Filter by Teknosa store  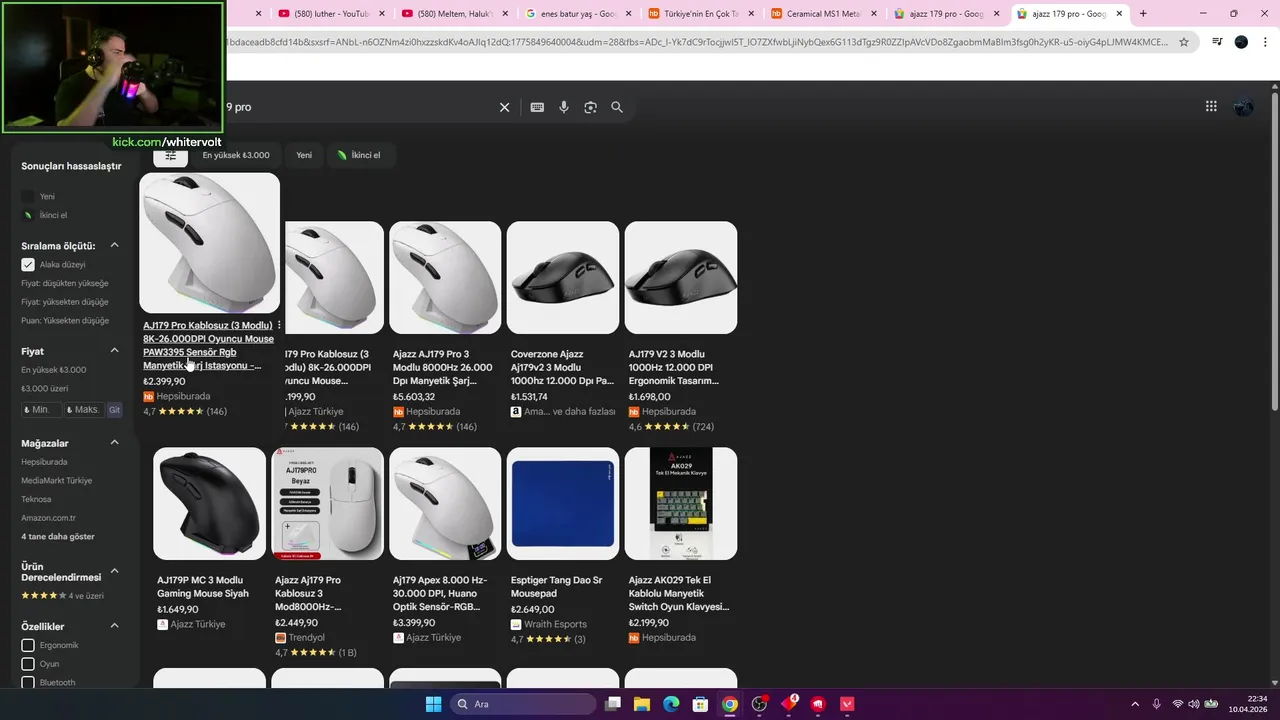tap(36, 499)
